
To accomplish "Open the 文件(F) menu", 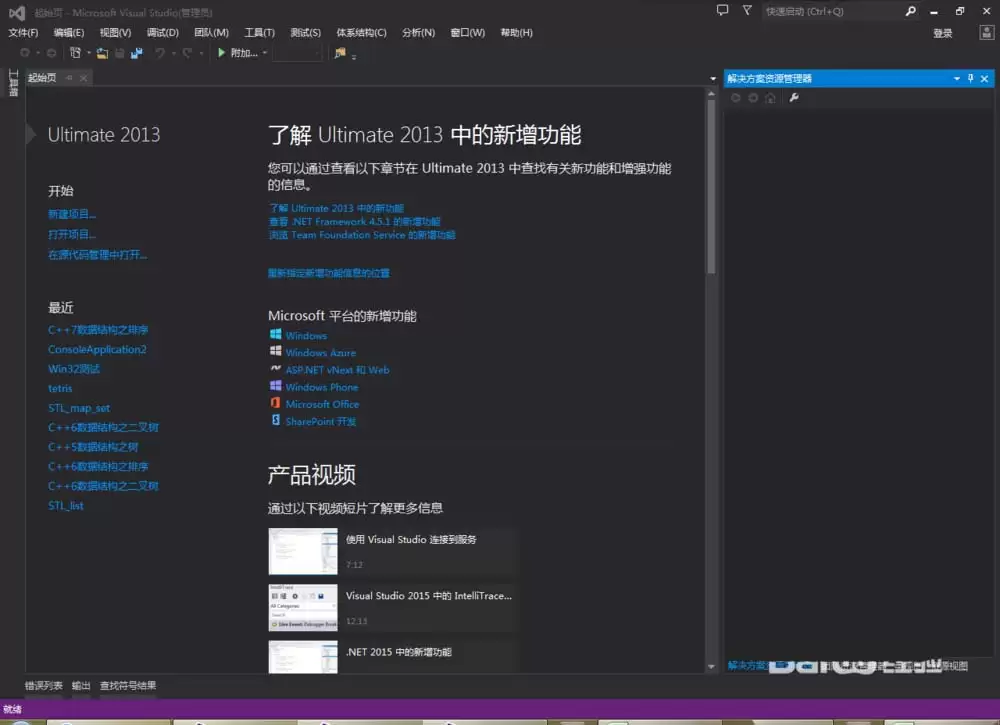I will [x=22, y=32].
